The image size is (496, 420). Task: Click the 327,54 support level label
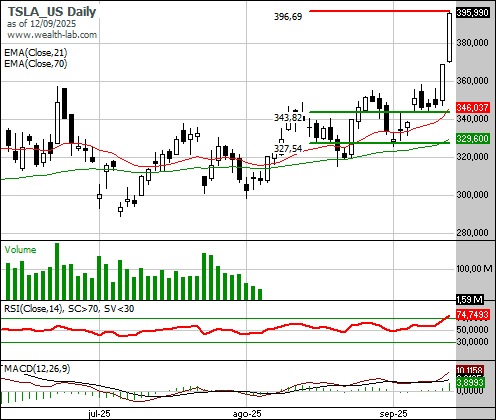[288, 149]
